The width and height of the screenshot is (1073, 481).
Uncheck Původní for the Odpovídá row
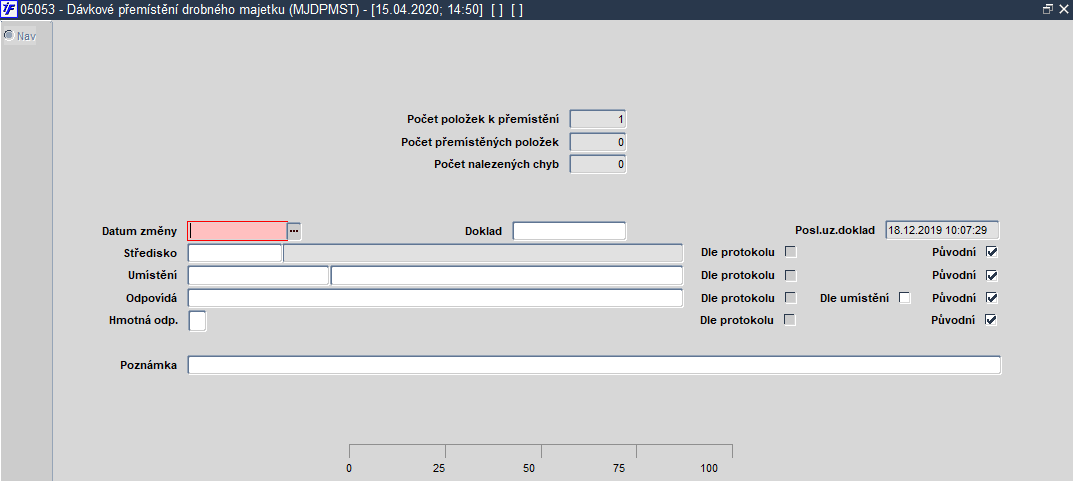tap(992, 298)
